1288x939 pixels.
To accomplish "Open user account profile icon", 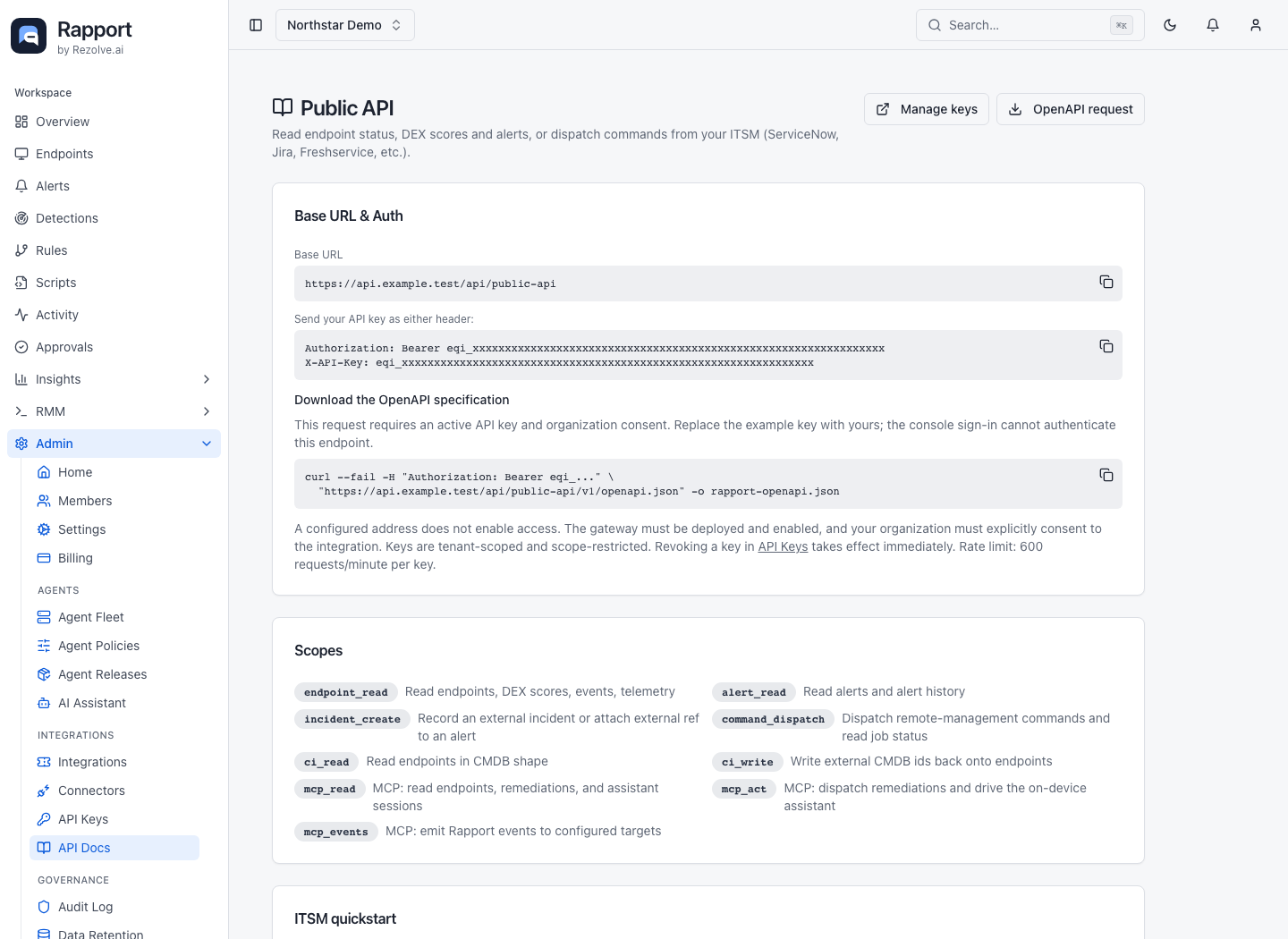I will tap(1256, 25).
